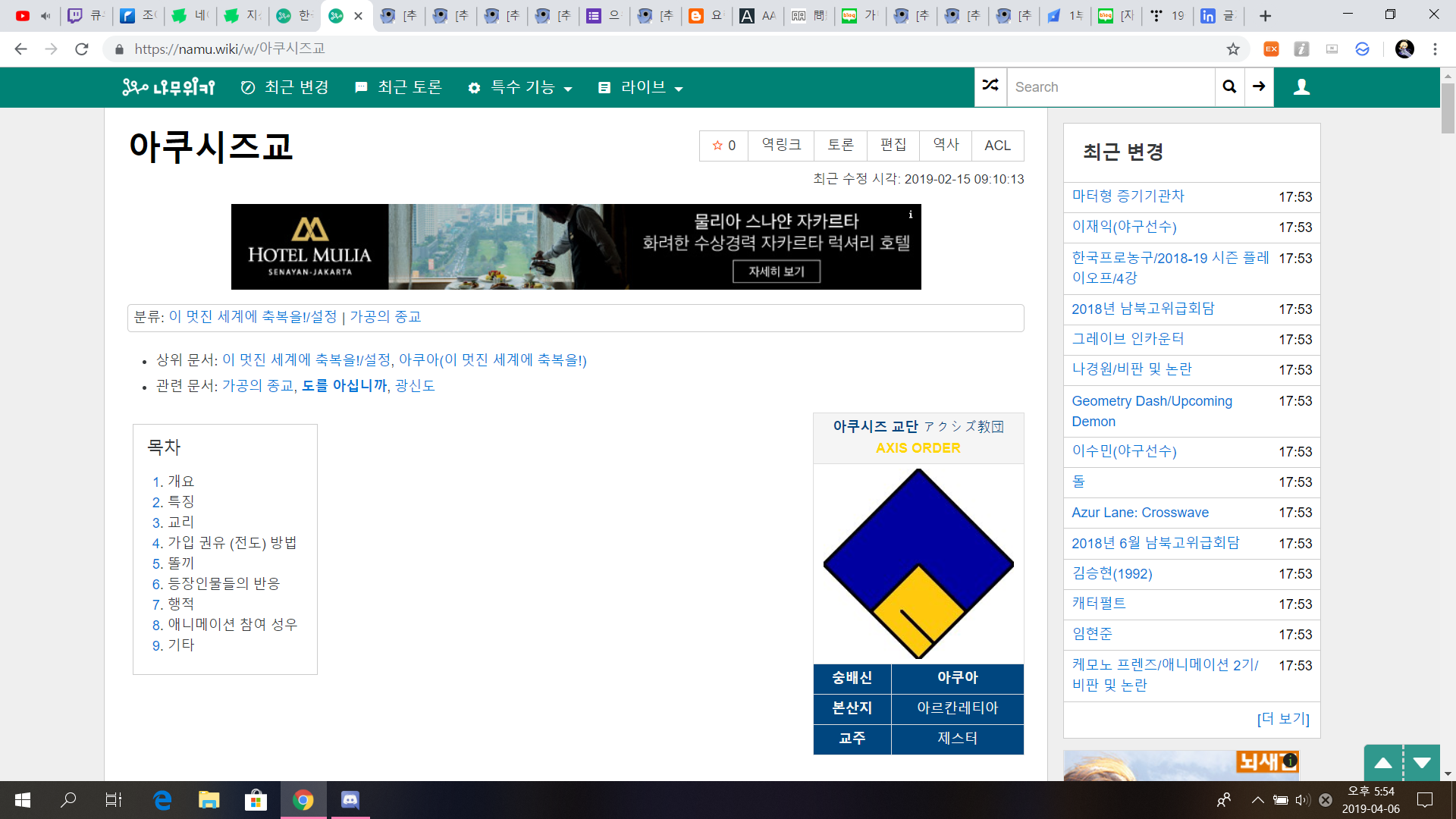Open the 가공의 종교 category link
Screen dimensions: 1456x819
point(385,317)
